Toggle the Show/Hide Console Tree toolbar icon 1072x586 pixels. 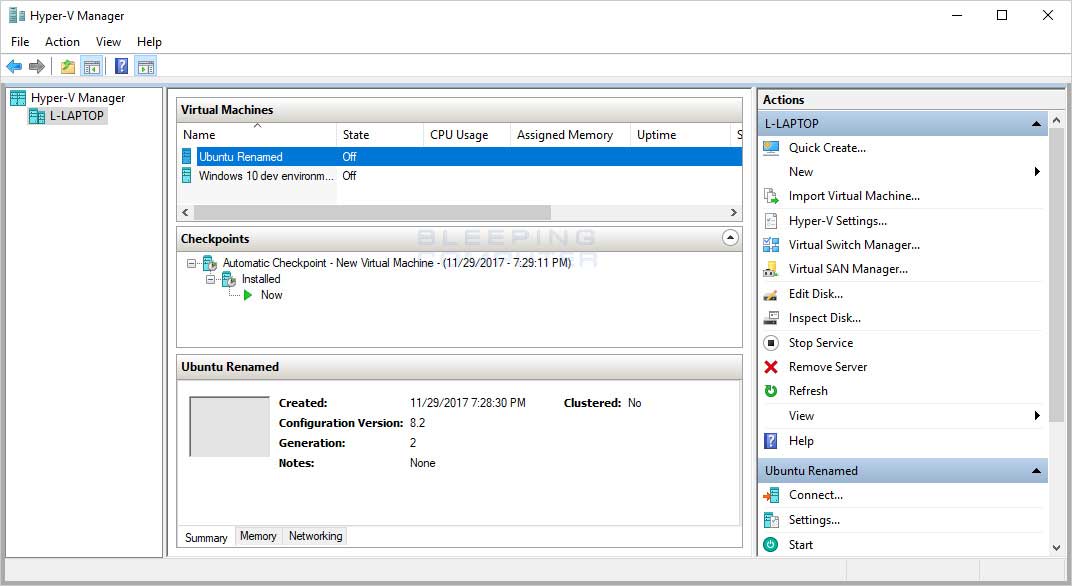click(x=92, y=66)
